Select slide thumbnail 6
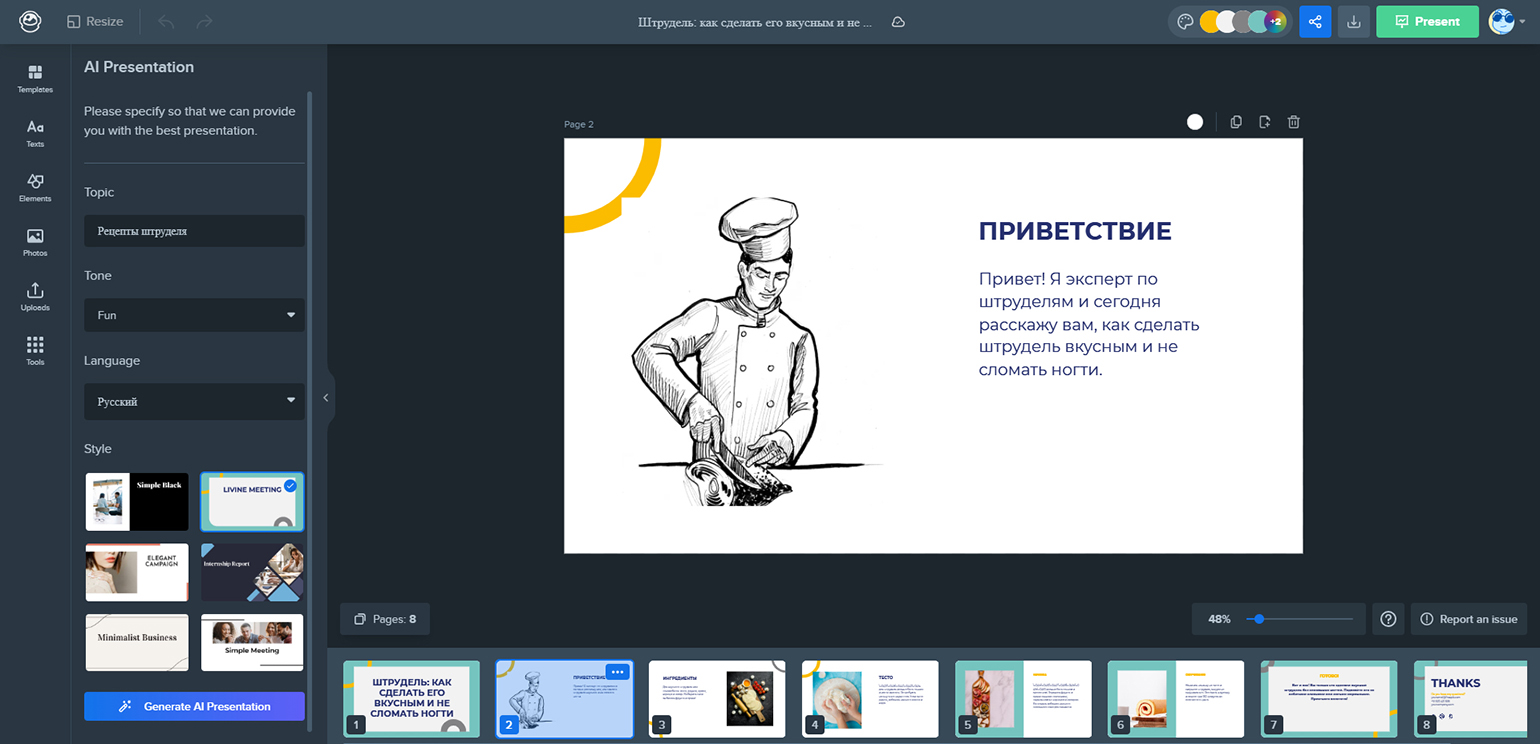This screenshot has height=744, width=1540. [1176, 699]
